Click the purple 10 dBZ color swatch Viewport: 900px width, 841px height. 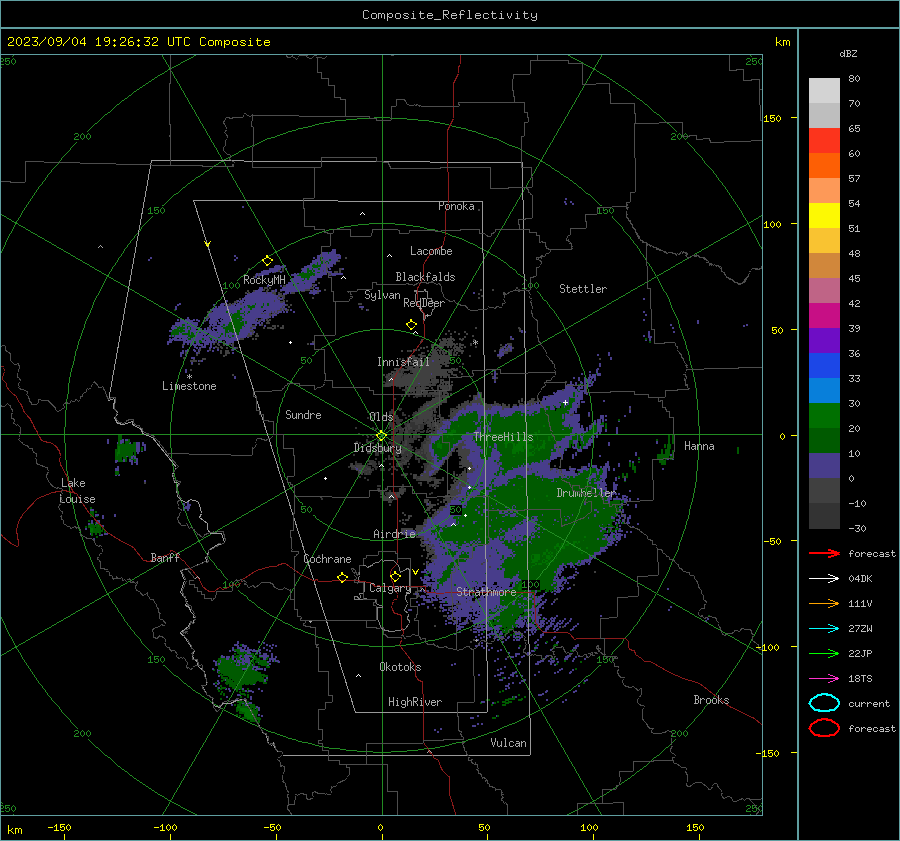click(x=824, y=466)
